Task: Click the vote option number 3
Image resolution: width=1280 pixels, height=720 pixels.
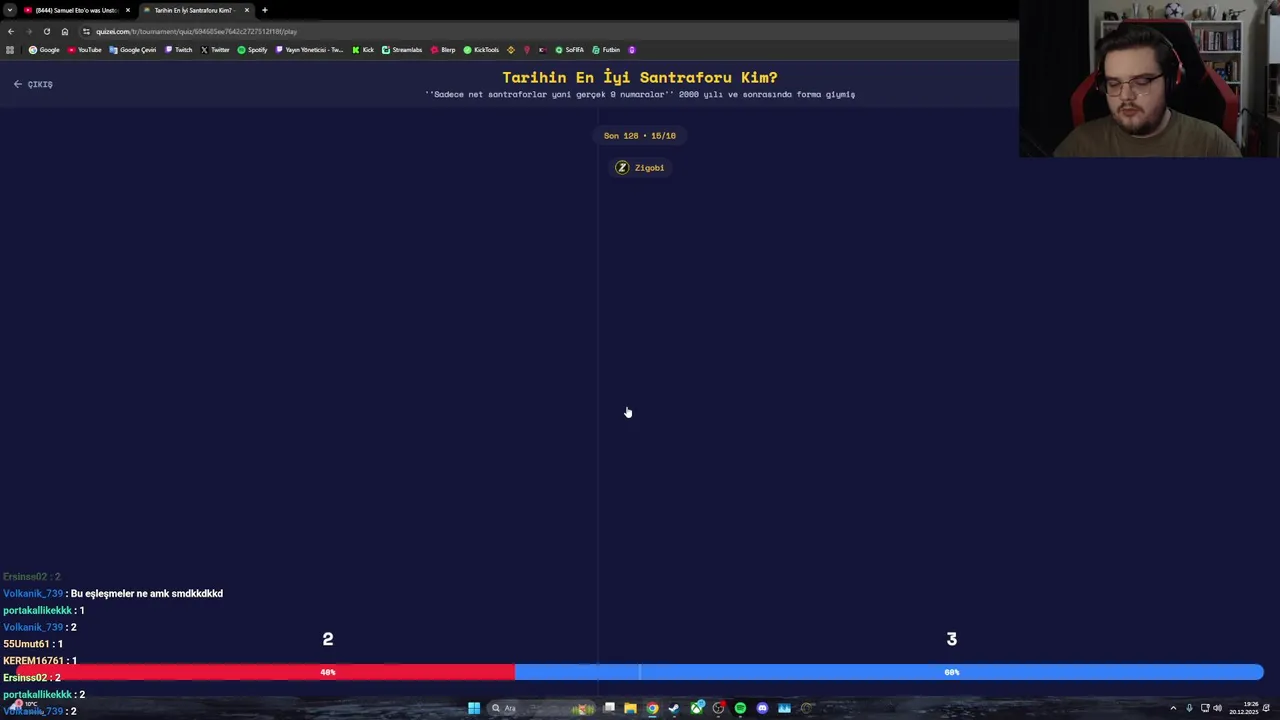Action: point(952,639)
